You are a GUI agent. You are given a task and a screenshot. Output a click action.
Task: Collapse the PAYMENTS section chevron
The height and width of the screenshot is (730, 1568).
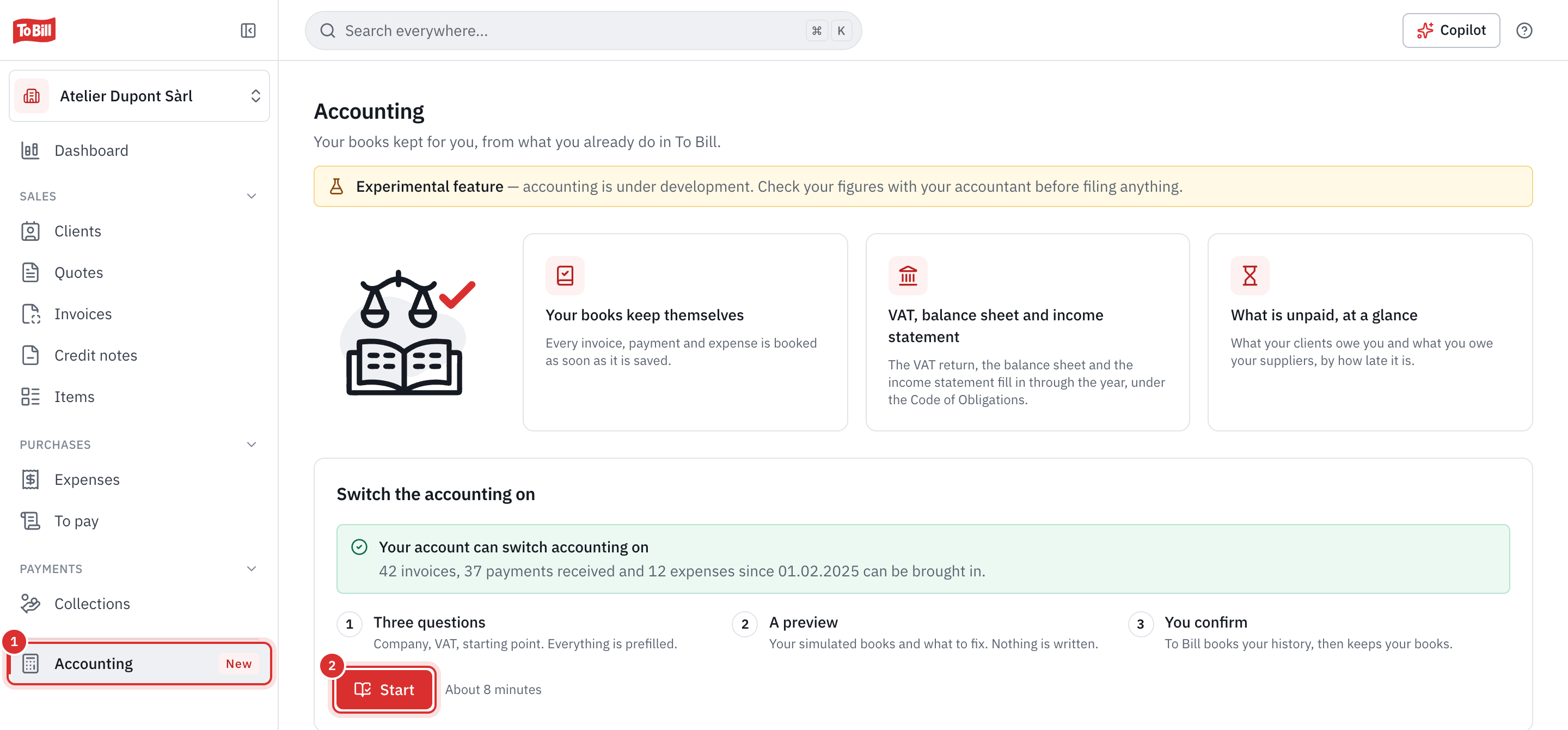pos(252,569)
